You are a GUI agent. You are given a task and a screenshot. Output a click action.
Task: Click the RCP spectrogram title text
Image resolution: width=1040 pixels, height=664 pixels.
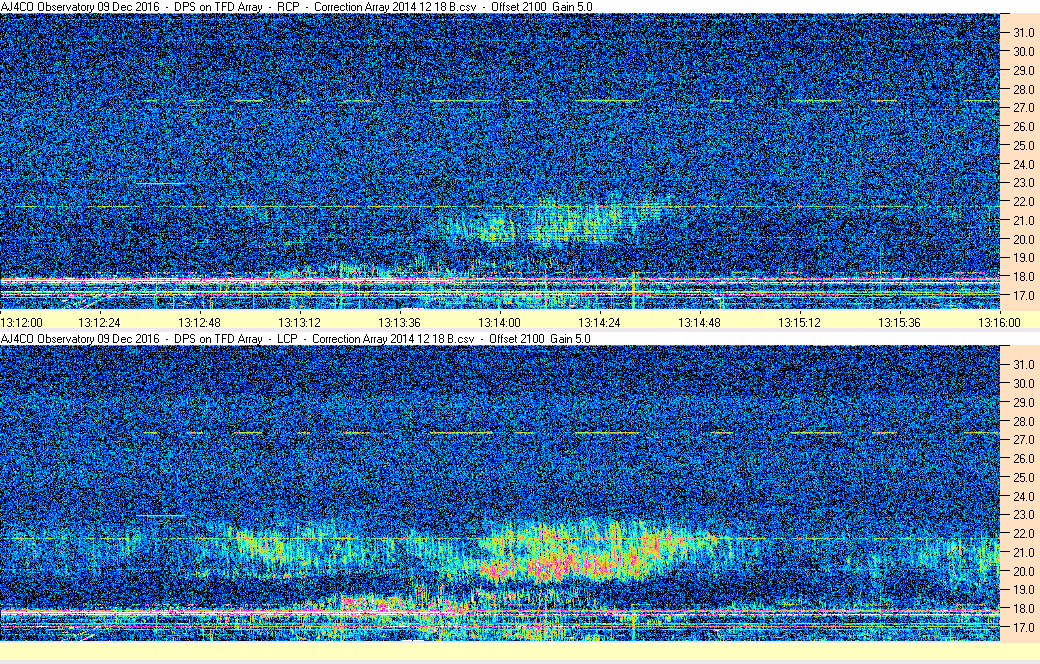[296, 7]
